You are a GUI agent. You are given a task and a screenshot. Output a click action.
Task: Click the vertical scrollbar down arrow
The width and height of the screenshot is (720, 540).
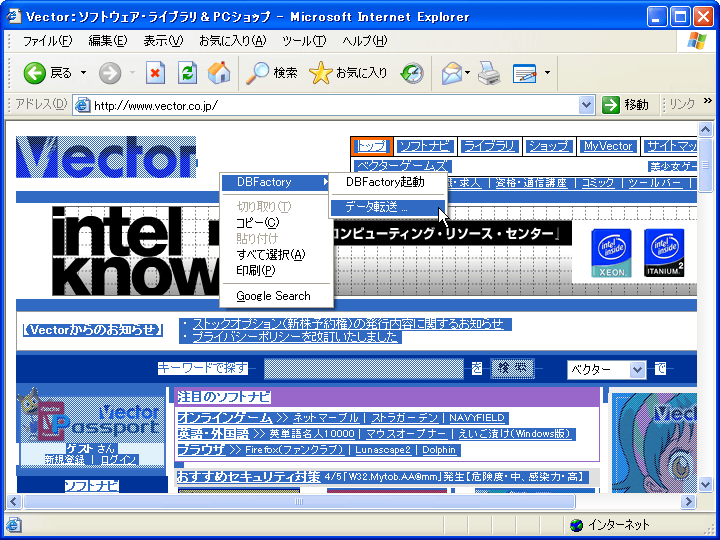click(x=705, y=484)
